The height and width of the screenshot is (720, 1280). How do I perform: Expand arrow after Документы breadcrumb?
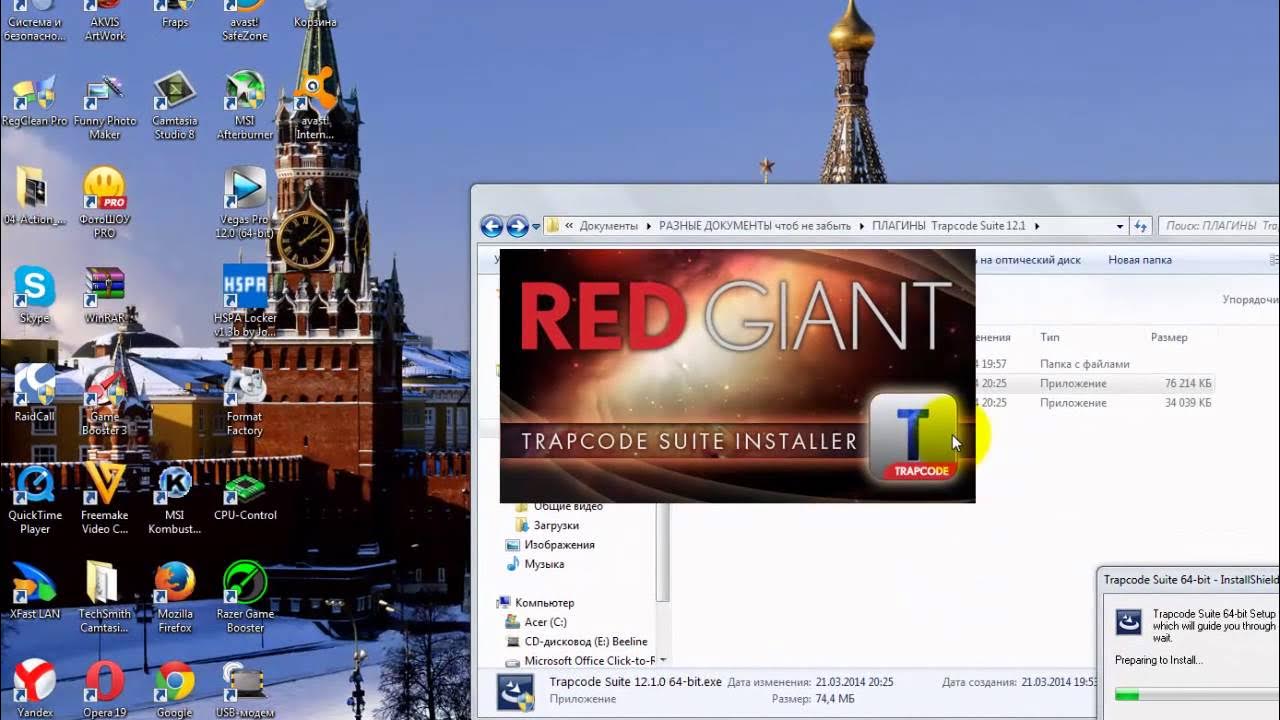649,226
